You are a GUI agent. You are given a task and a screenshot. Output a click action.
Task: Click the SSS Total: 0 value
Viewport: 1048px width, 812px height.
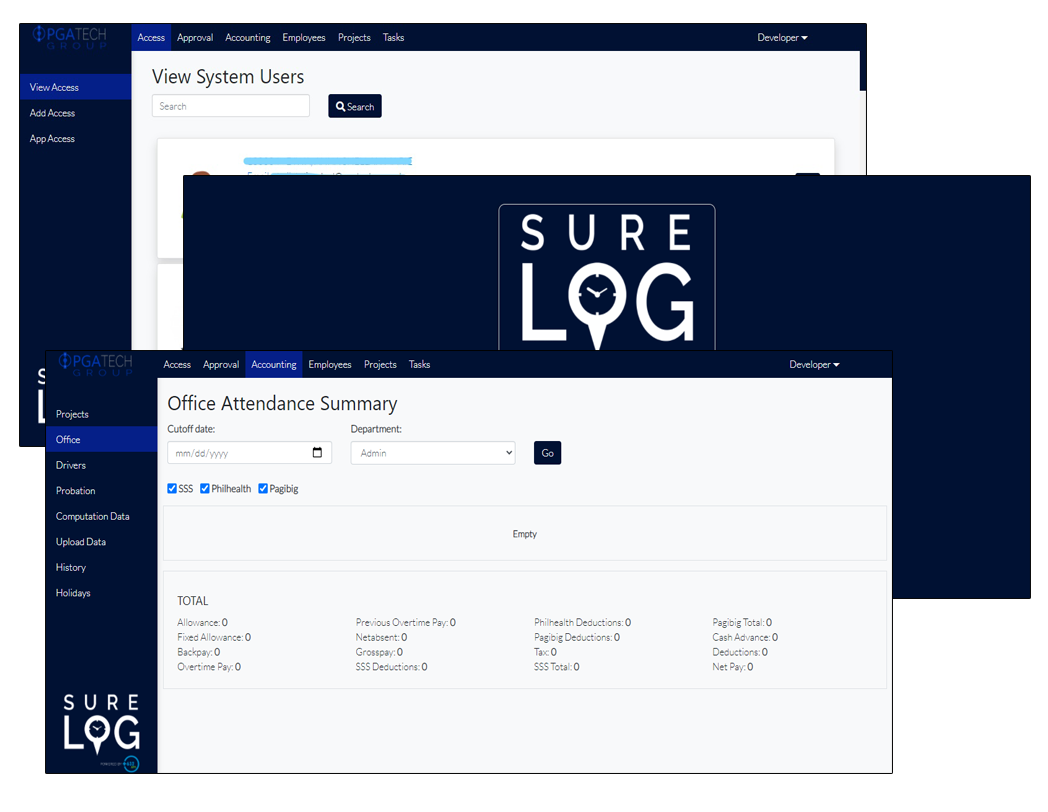click(557, 667)
